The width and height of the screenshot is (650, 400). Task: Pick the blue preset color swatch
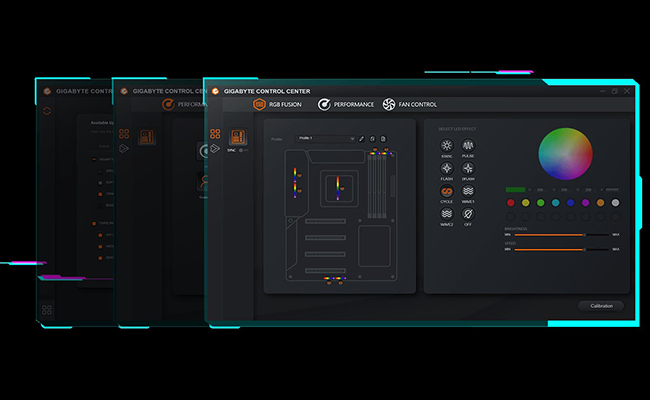click(570, 203)
